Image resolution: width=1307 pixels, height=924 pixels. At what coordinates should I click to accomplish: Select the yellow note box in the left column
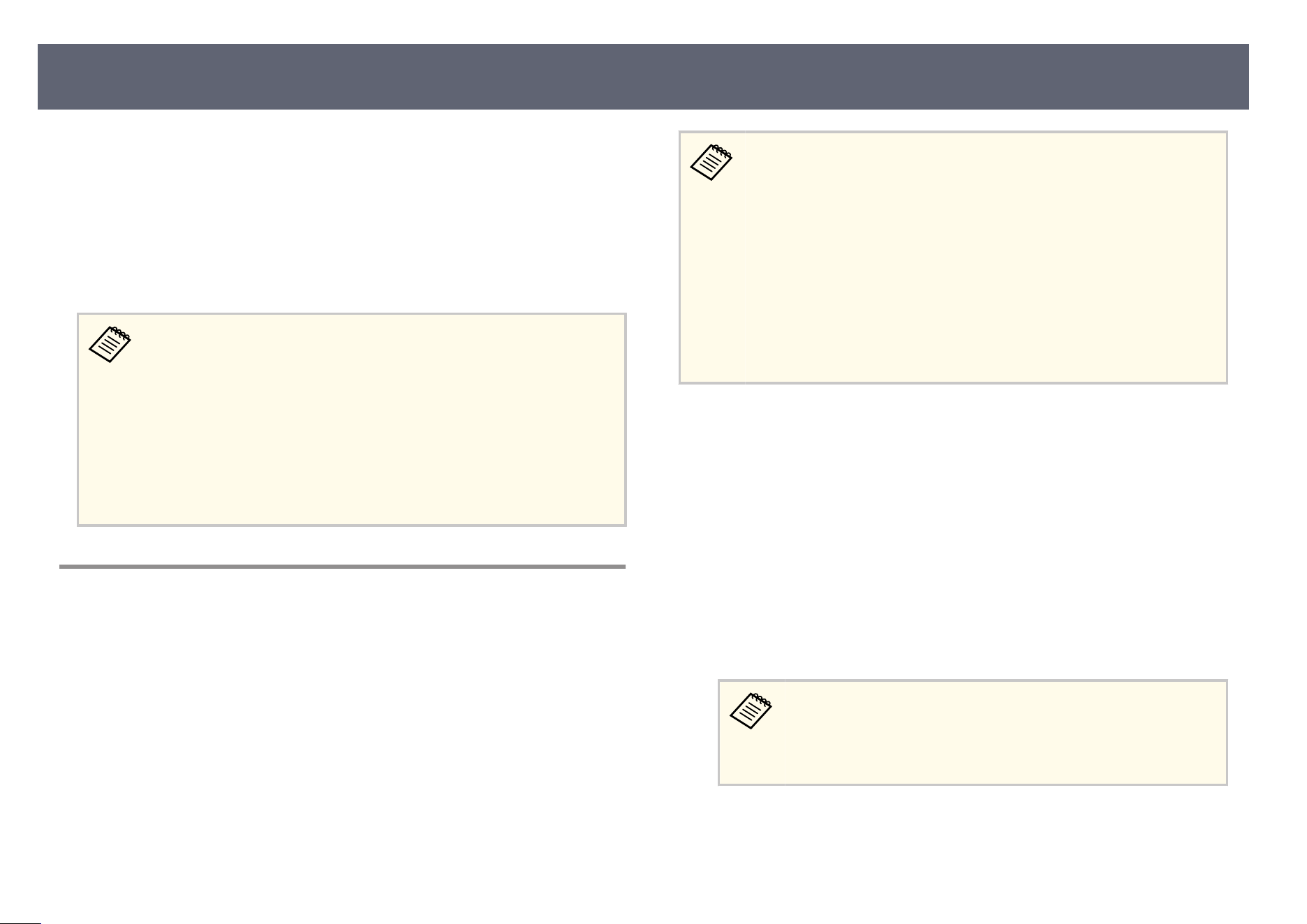tap(352, 419)
